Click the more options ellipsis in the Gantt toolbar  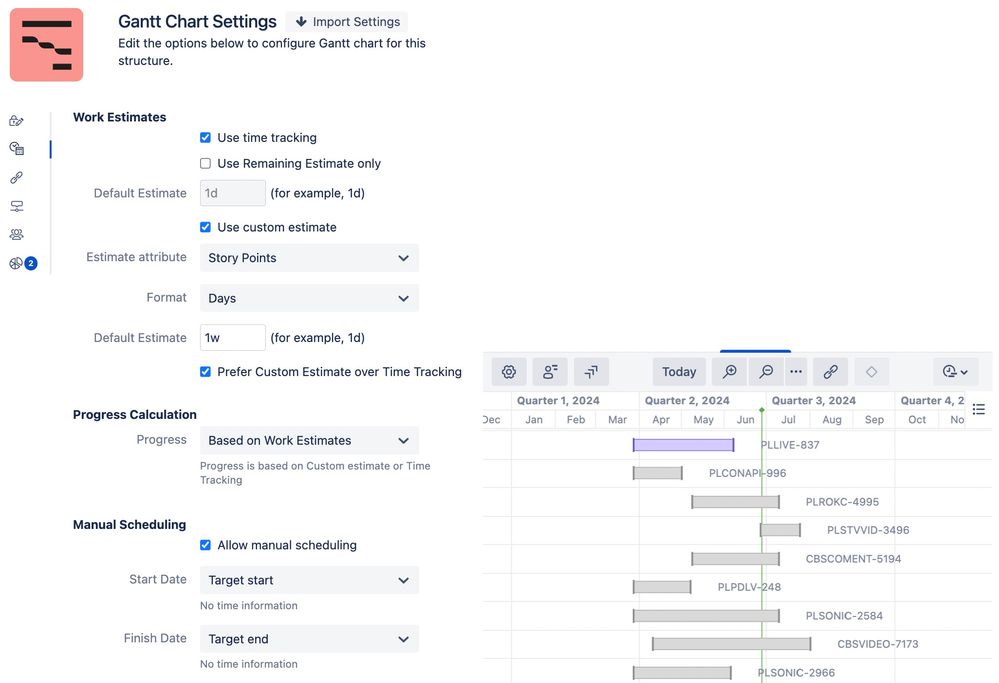795,371
